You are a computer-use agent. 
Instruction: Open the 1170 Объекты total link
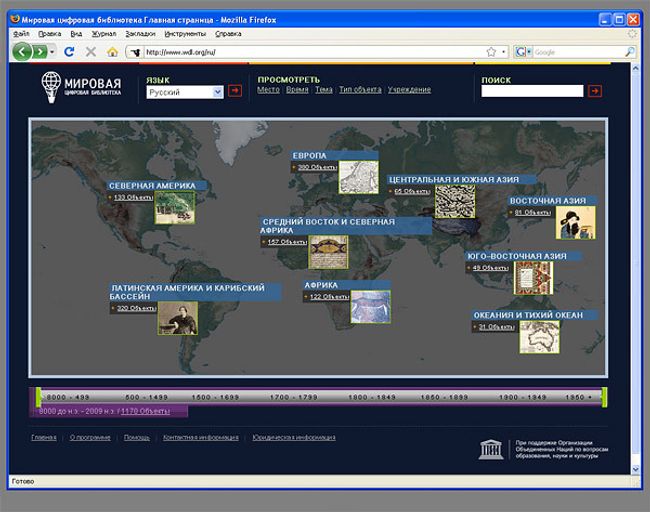(x=146, y=411)
